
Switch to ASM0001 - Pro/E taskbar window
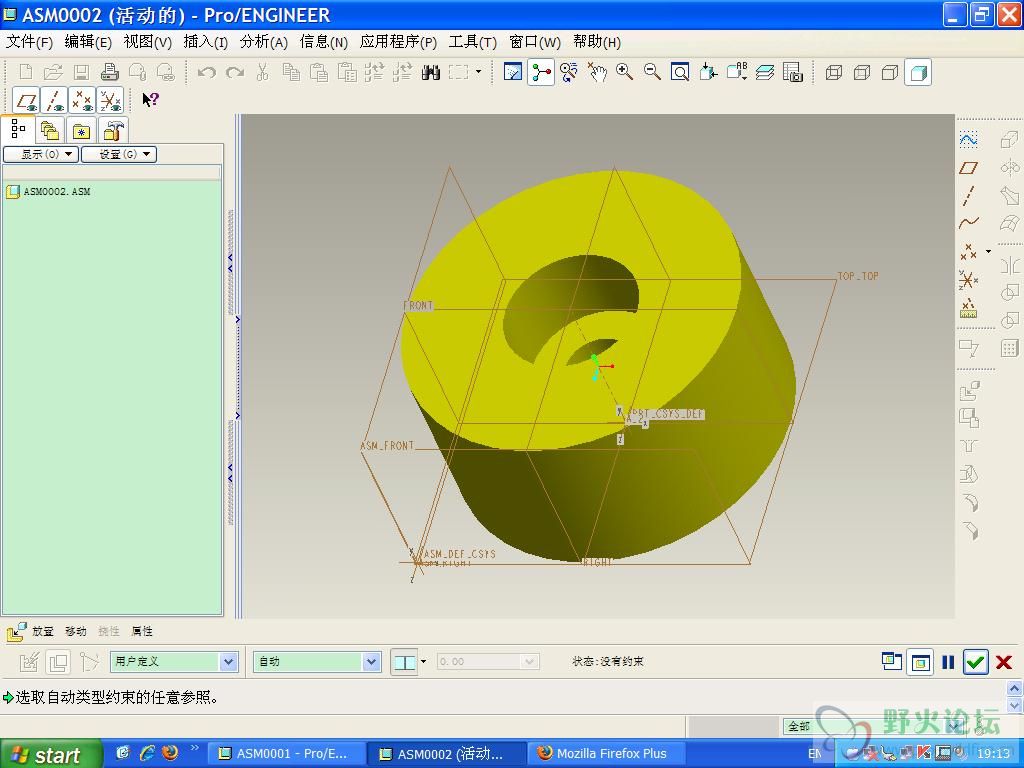(284, 754)
